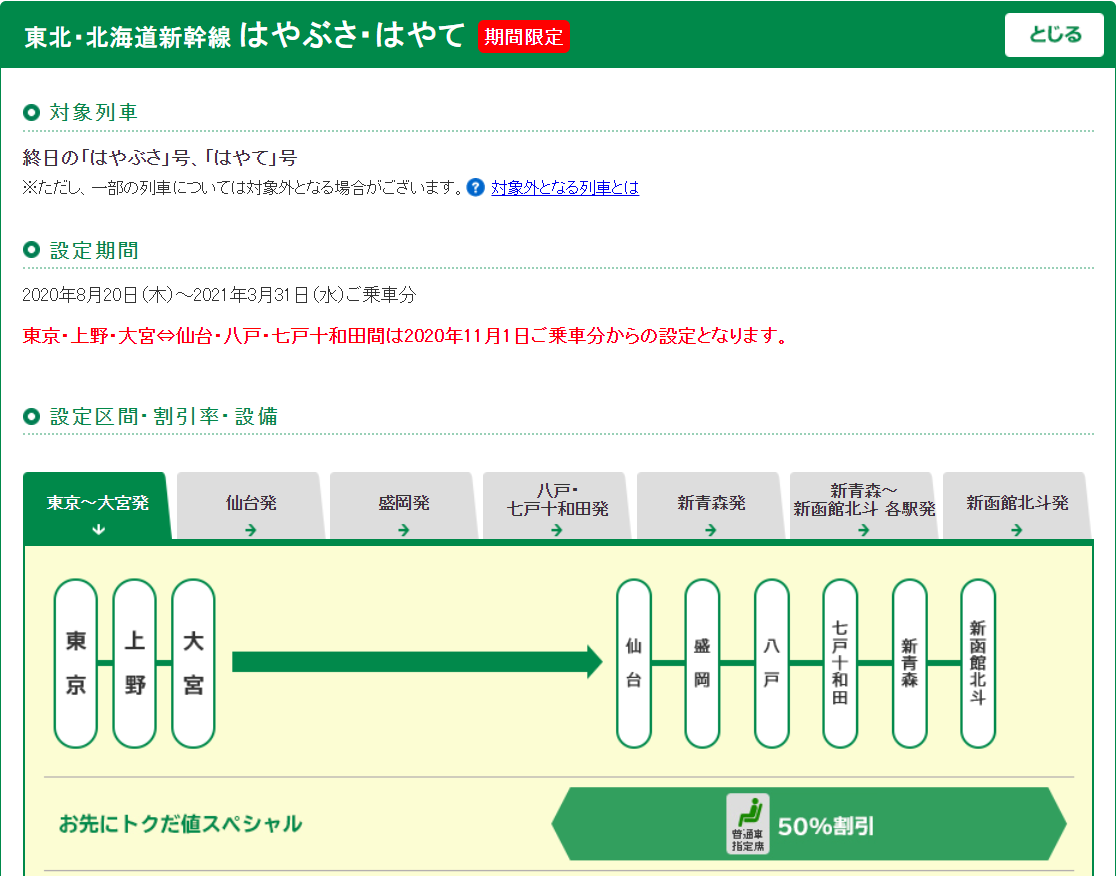Switch to the 盛岡発 tab
This screenshot has height=876, width=1118.
tap(404, 506)
